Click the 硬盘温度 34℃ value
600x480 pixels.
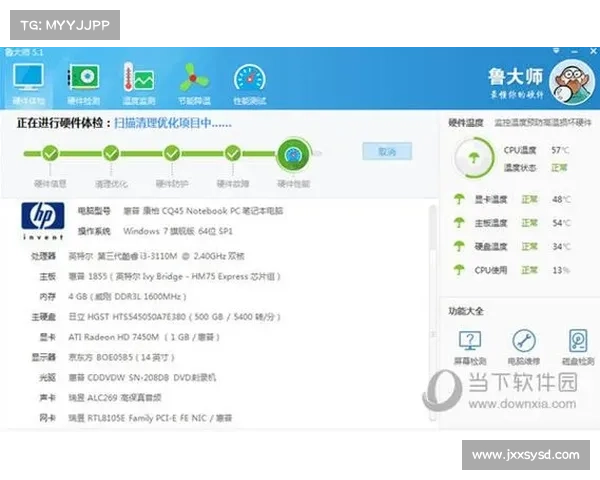(561, 246)
